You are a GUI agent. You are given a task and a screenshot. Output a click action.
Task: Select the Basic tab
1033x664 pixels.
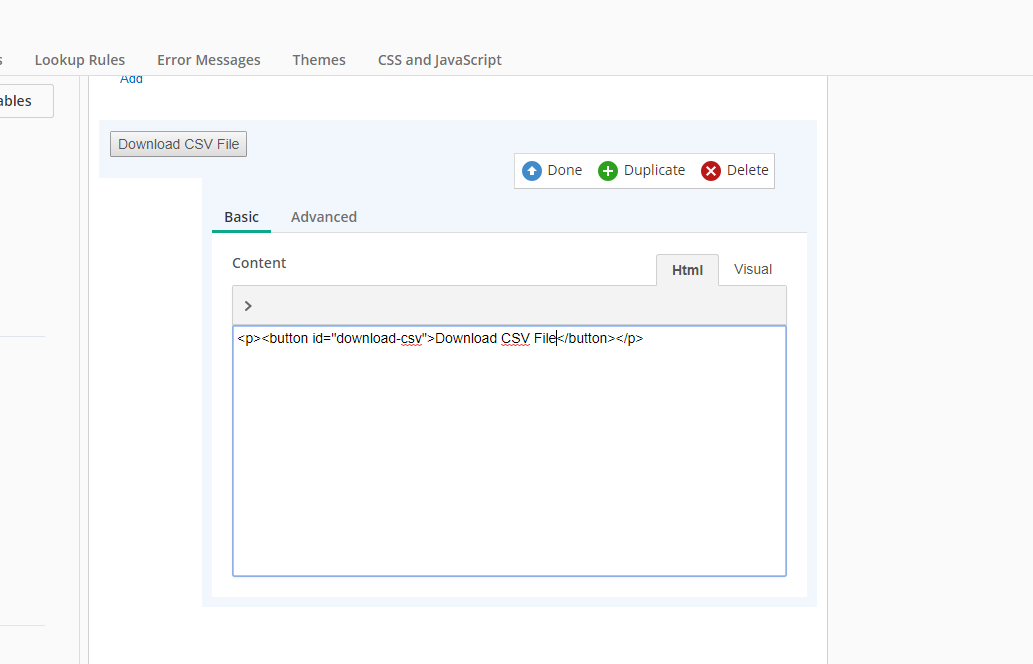(x=241, y=217)
